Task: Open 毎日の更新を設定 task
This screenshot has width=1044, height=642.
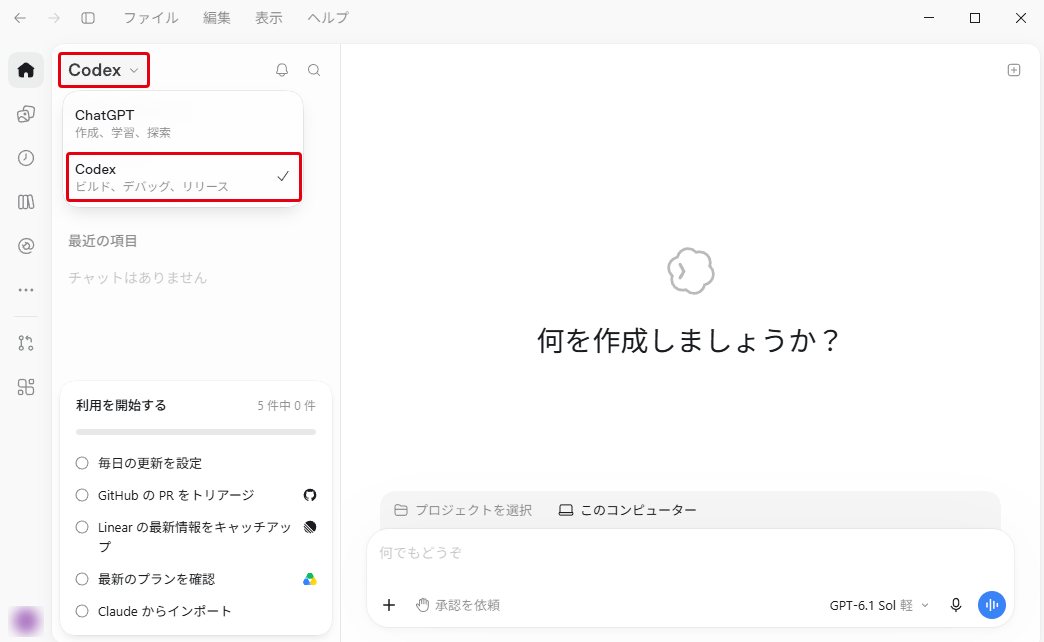Action: [150, 463]
